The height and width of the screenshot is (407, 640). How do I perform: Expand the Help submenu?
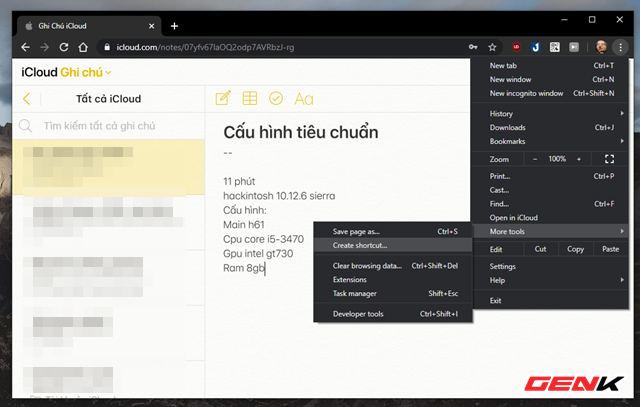point(549,280)
